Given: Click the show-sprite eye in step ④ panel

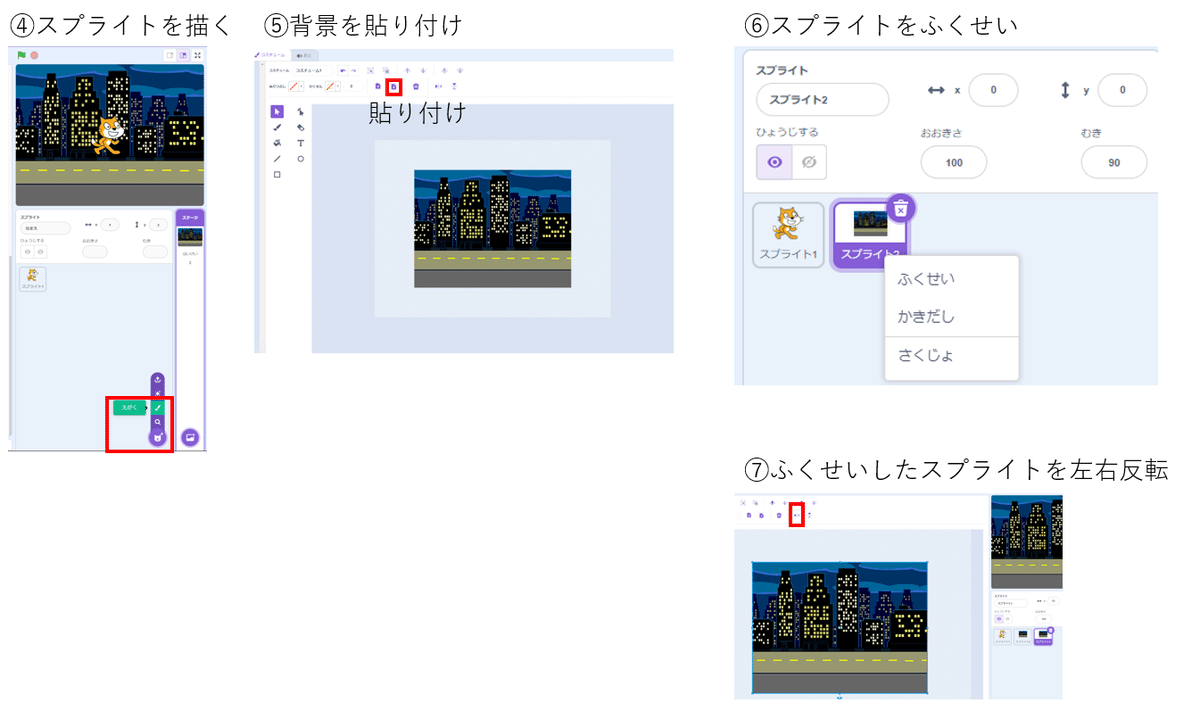Looking at the screenshot, I should (x=27, y=252).
